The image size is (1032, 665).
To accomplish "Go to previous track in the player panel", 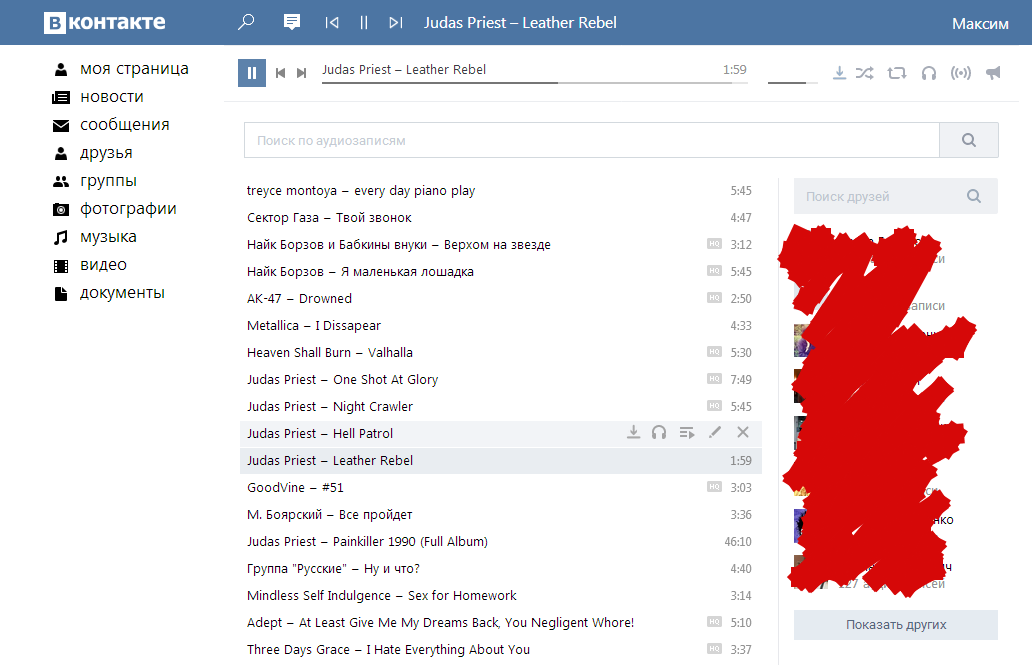I will 280,73.
